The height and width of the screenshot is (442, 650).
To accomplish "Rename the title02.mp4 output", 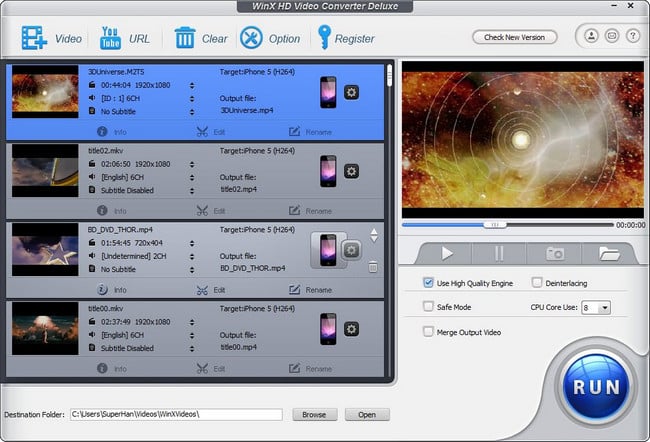I will tap(310, 211).
